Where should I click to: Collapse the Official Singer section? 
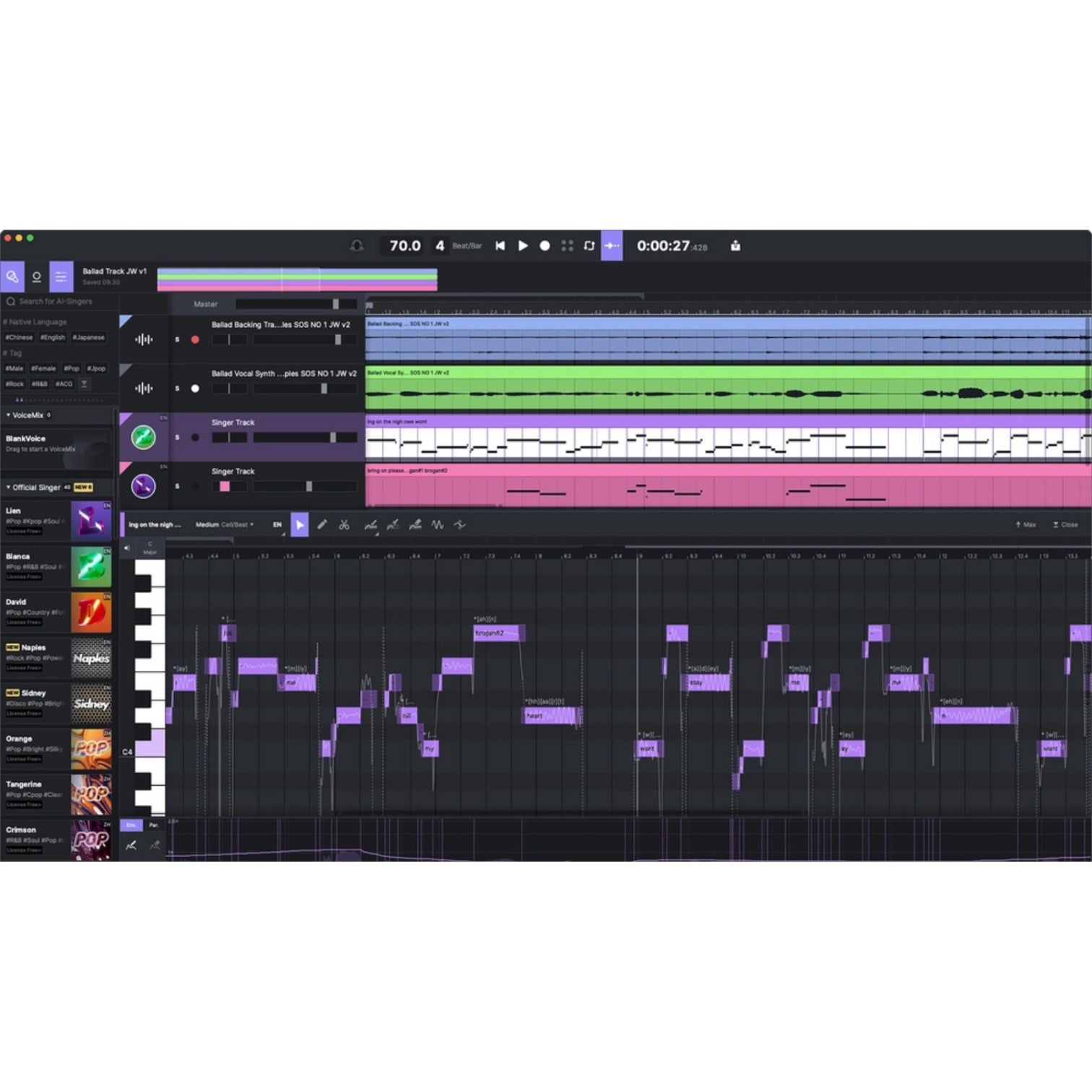[9, 487]
